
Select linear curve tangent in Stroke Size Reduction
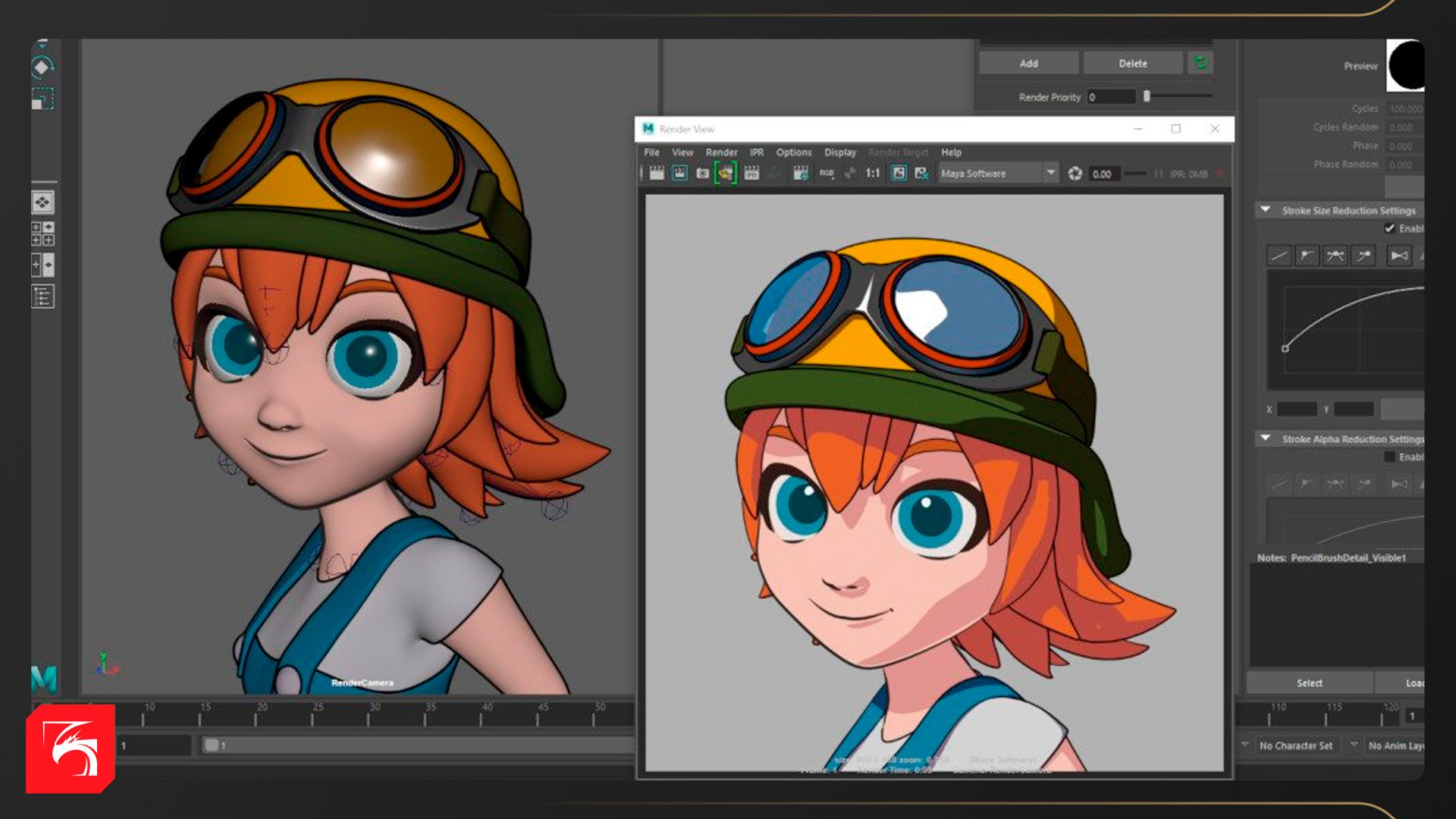pos(1279,256)
